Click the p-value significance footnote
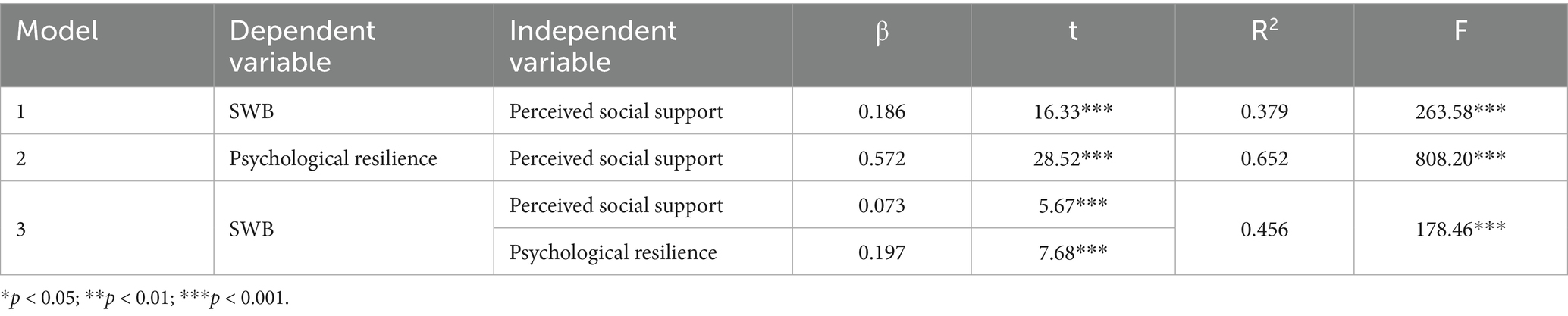The width and height of the screenshot is (1568, 316). point(145,299)
